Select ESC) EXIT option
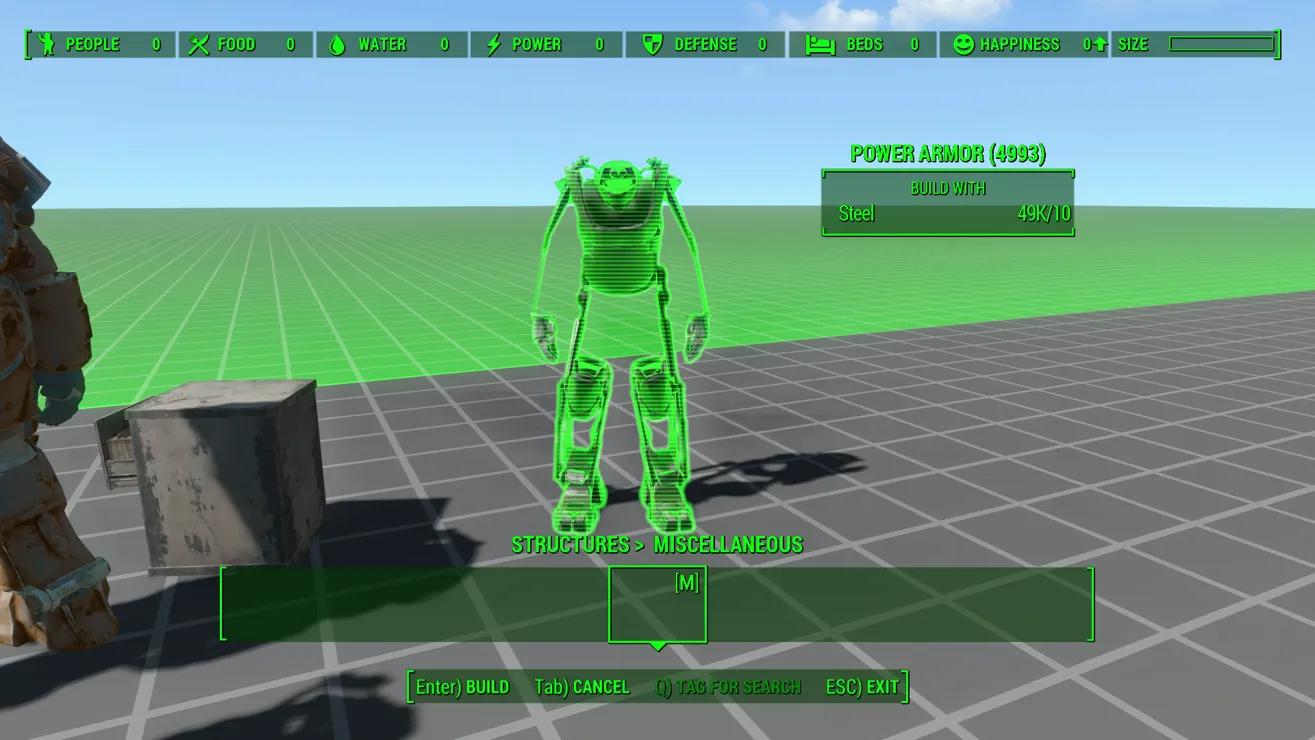Image resolution: width=1315 pixels, height=740 pixels. click(x=862, y=687)
